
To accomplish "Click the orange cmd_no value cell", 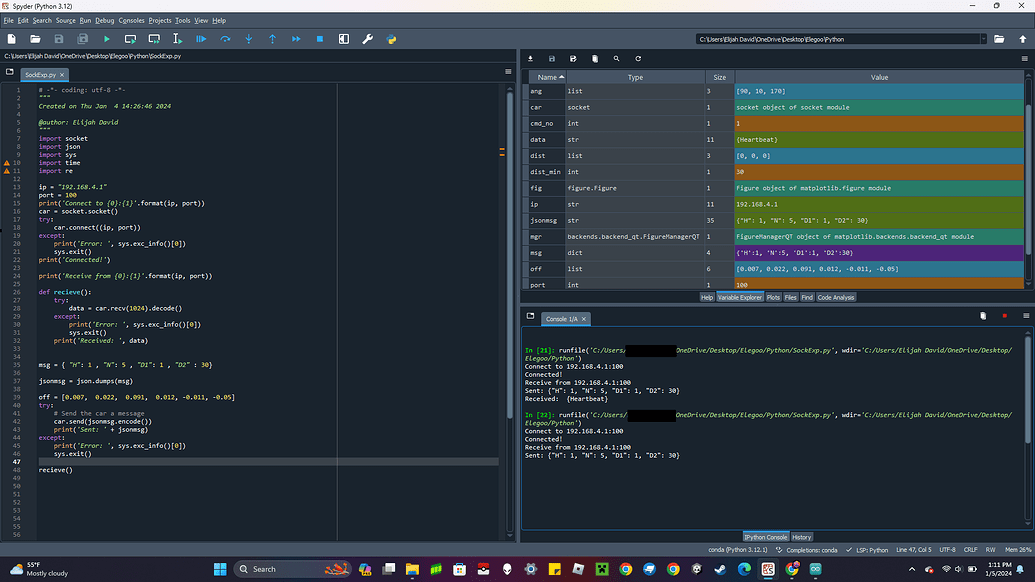I will point(879,123).
